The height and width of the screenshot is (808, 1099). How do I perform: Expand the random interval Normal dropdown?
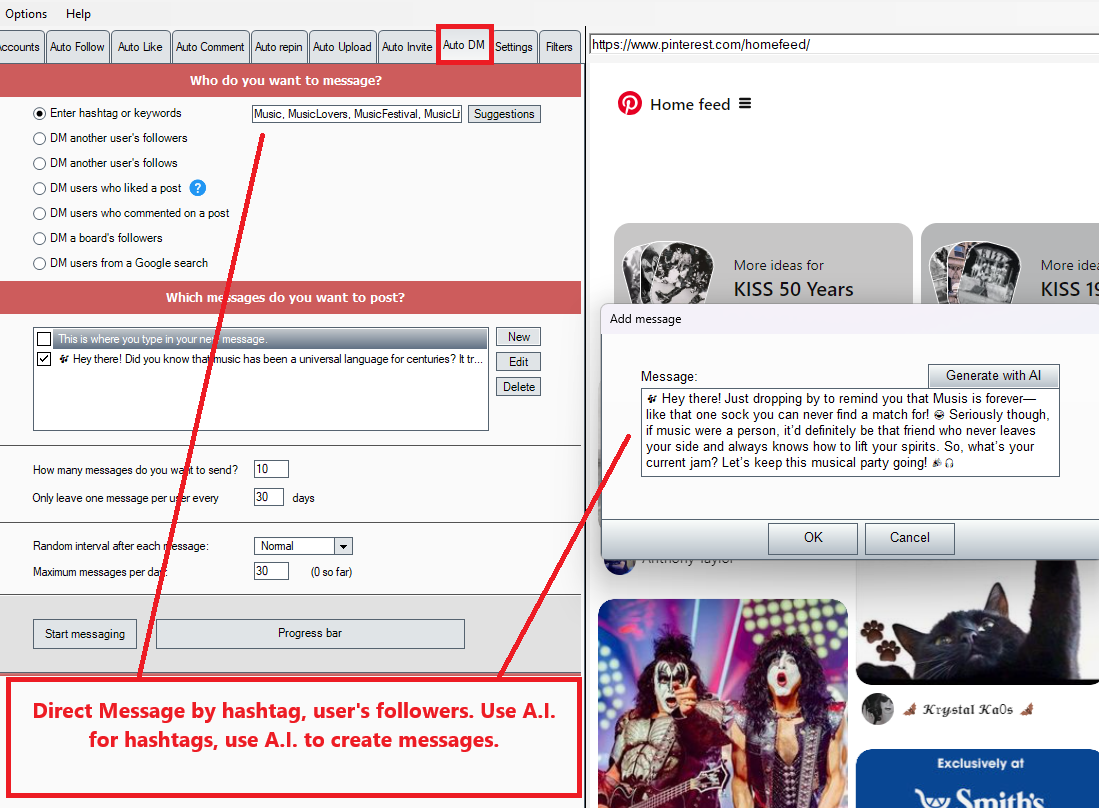tap(343, 547)
